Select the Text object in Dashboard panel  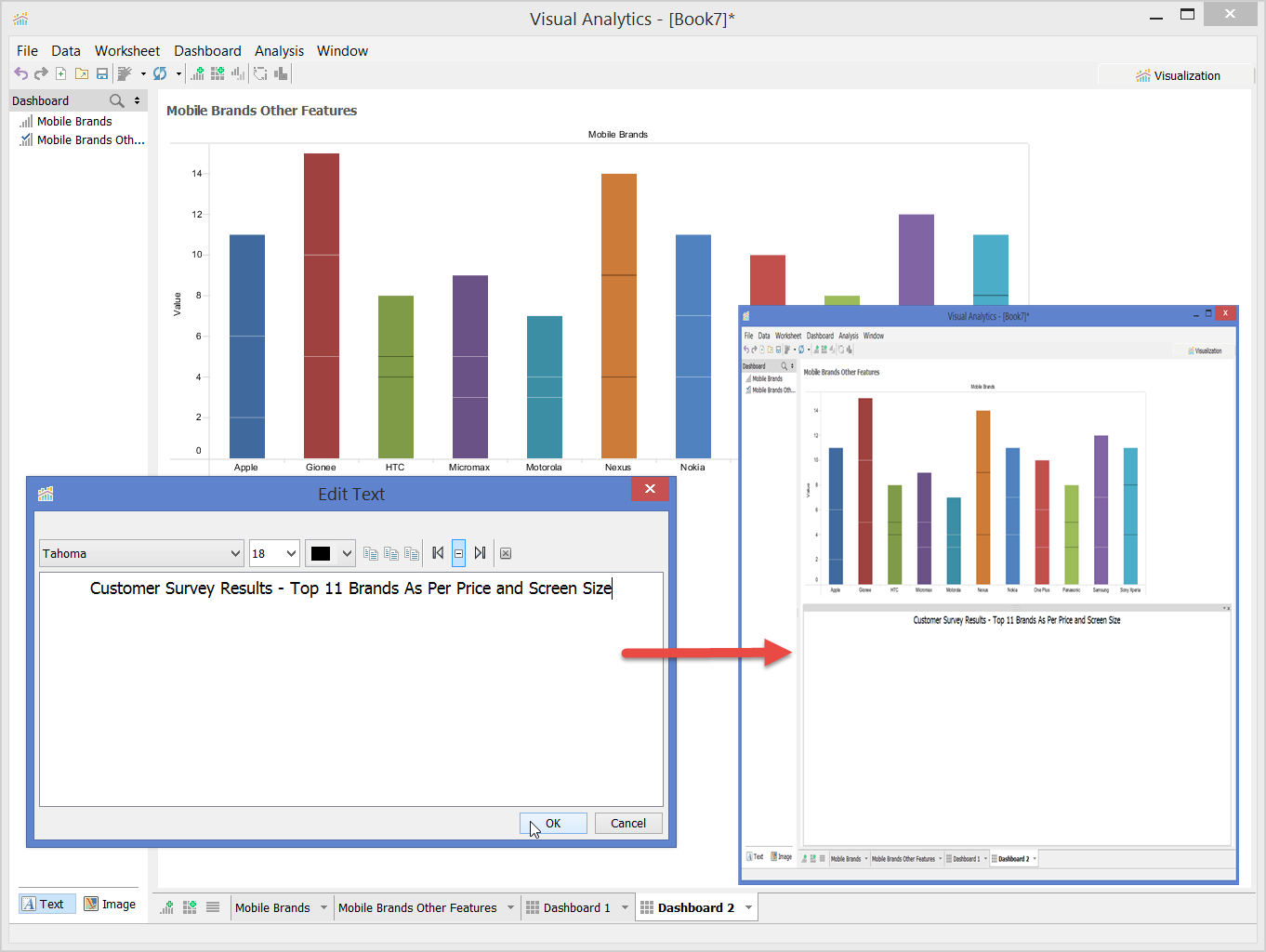point(47,904)
